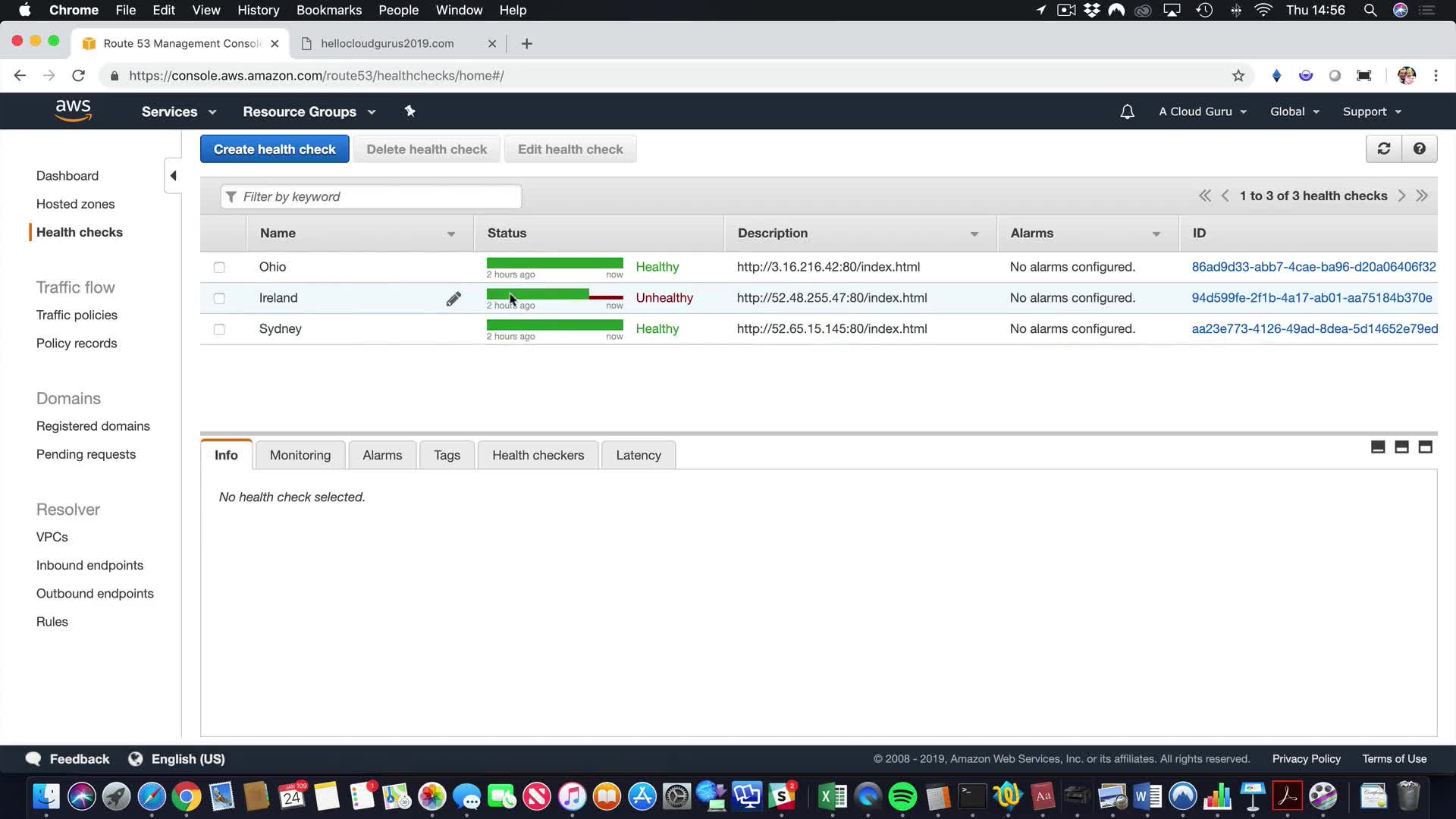This screenshot has height=819, width=1456.
Task: Collapse the left navigation panel arrow
Action: (x=173, y=176)
